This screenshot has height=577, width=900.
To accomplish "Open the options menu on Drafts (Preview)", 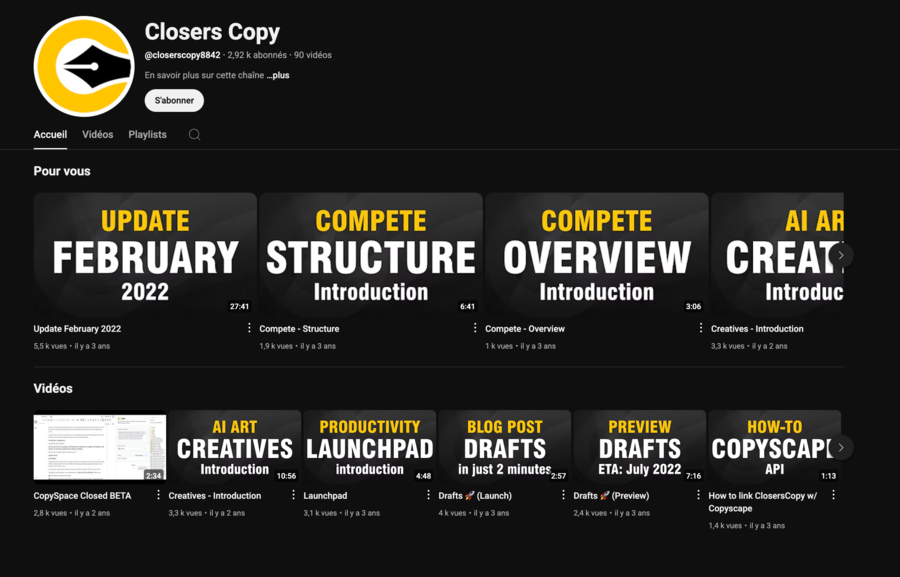I will 699,495.
